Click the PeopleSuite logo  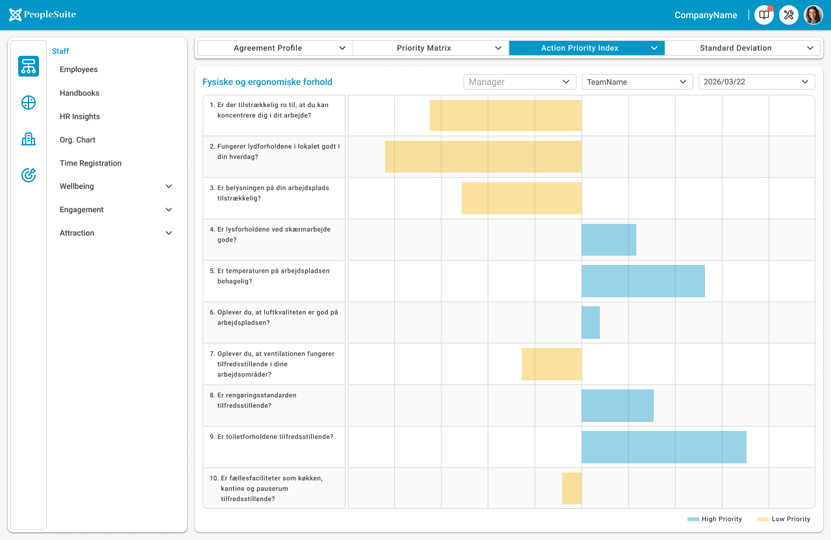[x=42, y=15]
